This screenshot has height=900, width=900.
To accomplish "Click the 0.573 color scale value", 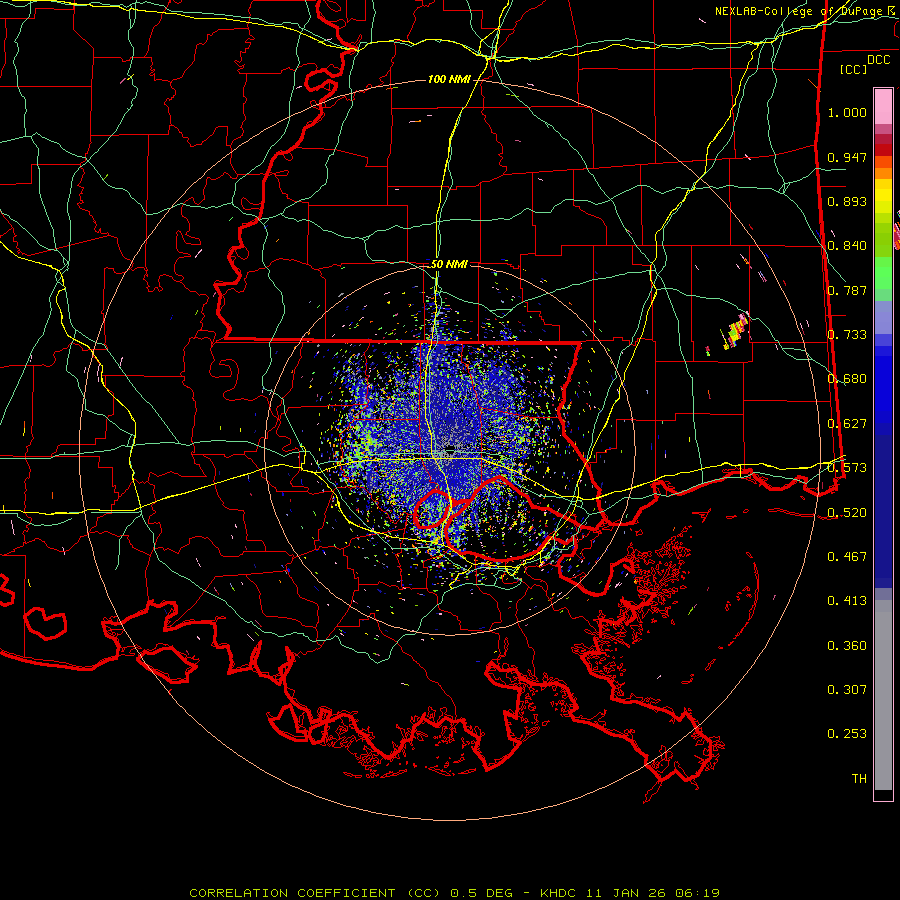I will [x=847, y=468].
